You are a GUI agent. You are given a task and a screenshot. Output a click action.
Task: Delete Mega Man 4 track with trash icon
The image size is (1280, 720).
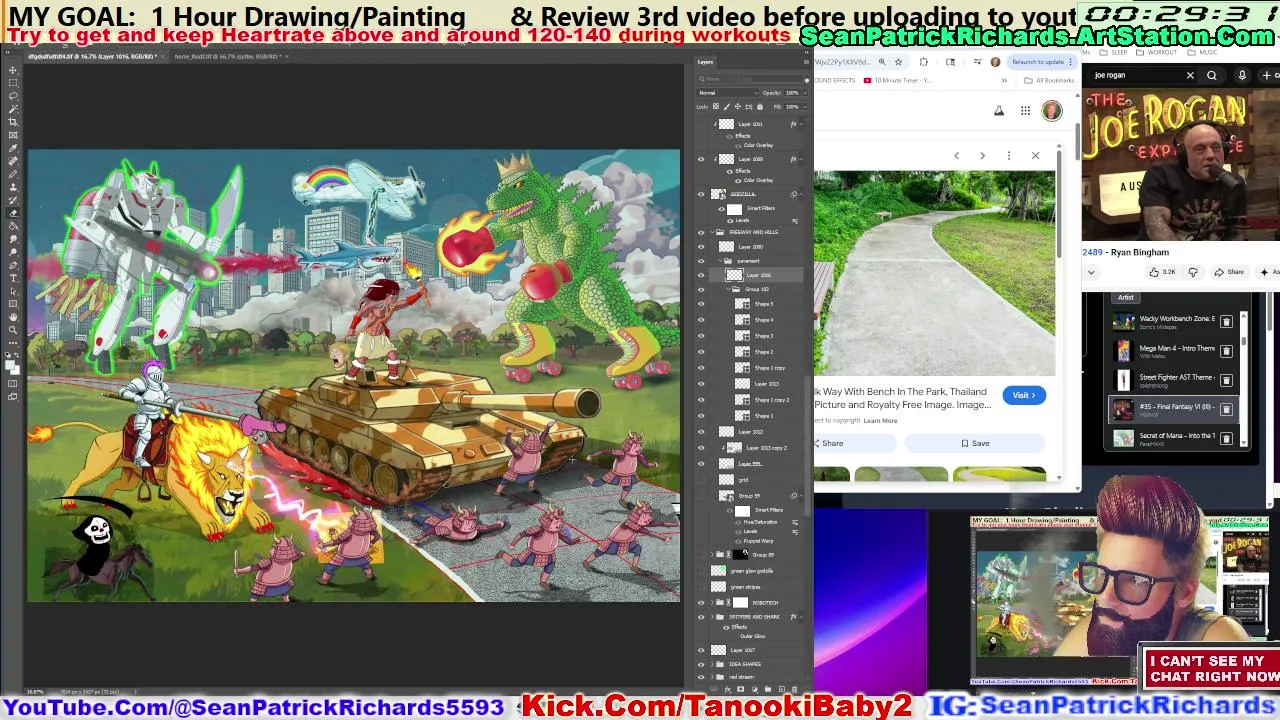pyautogui.click(x=1226, y=351)
